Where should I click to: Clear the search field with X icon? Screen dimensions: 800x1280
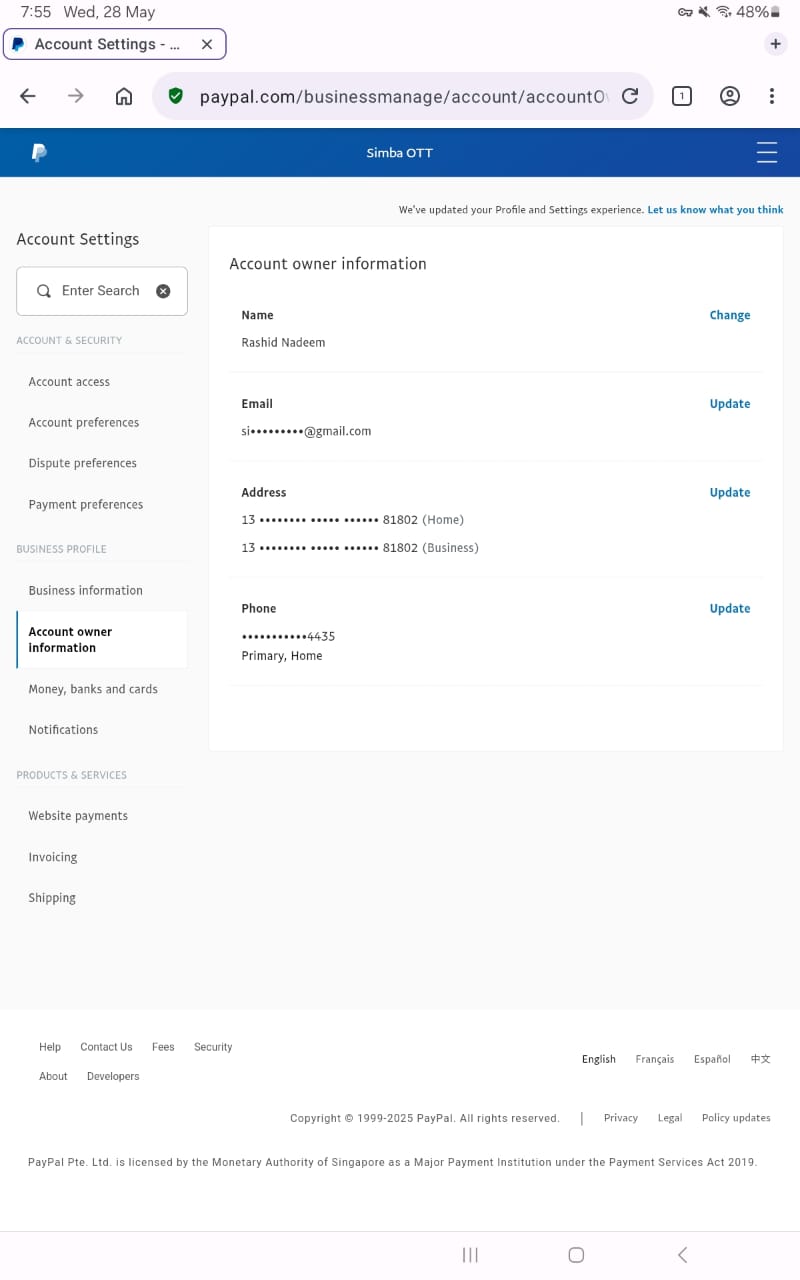tap(163, 291)
